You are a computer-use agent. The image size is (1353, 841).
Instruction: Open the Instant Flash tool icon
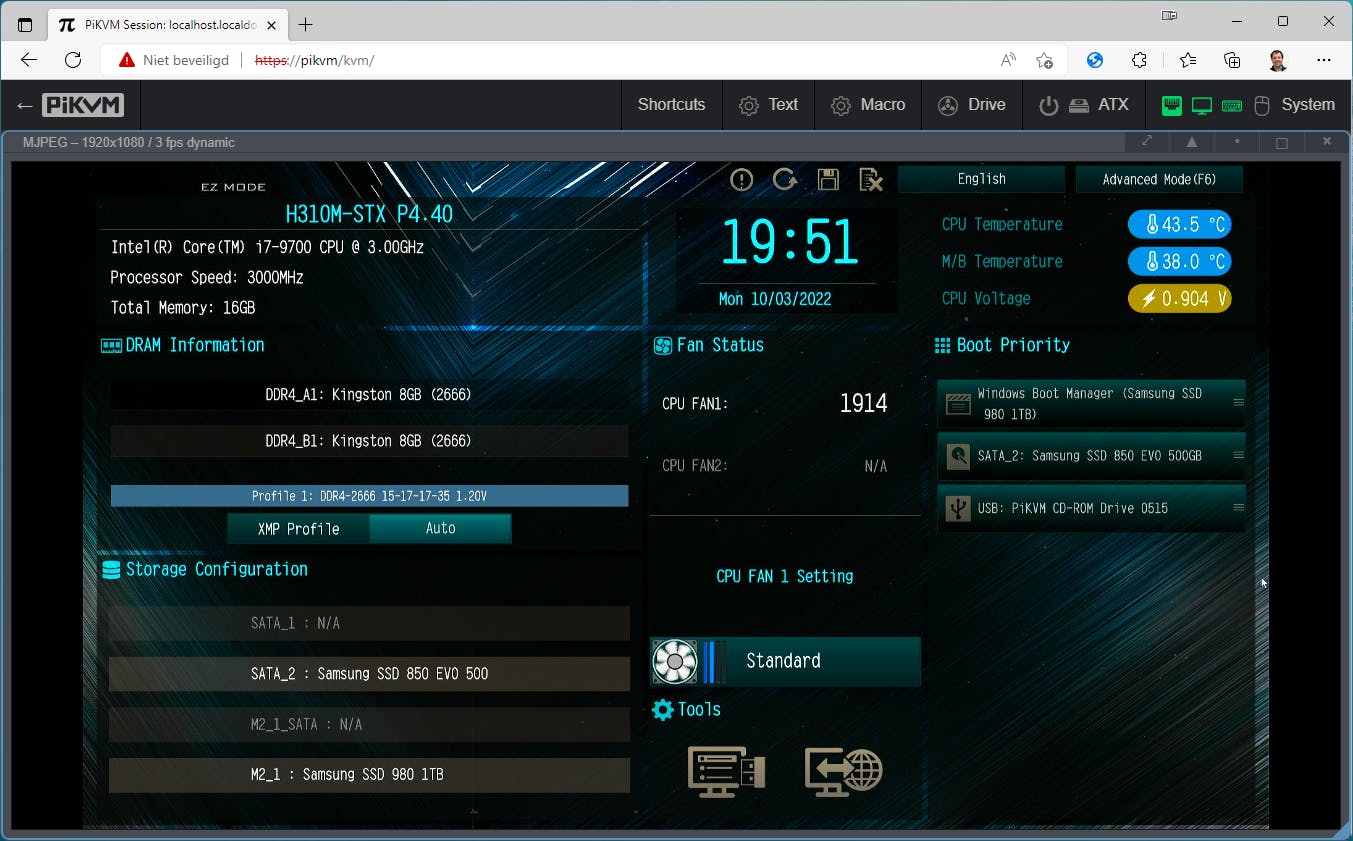(727, 771)
